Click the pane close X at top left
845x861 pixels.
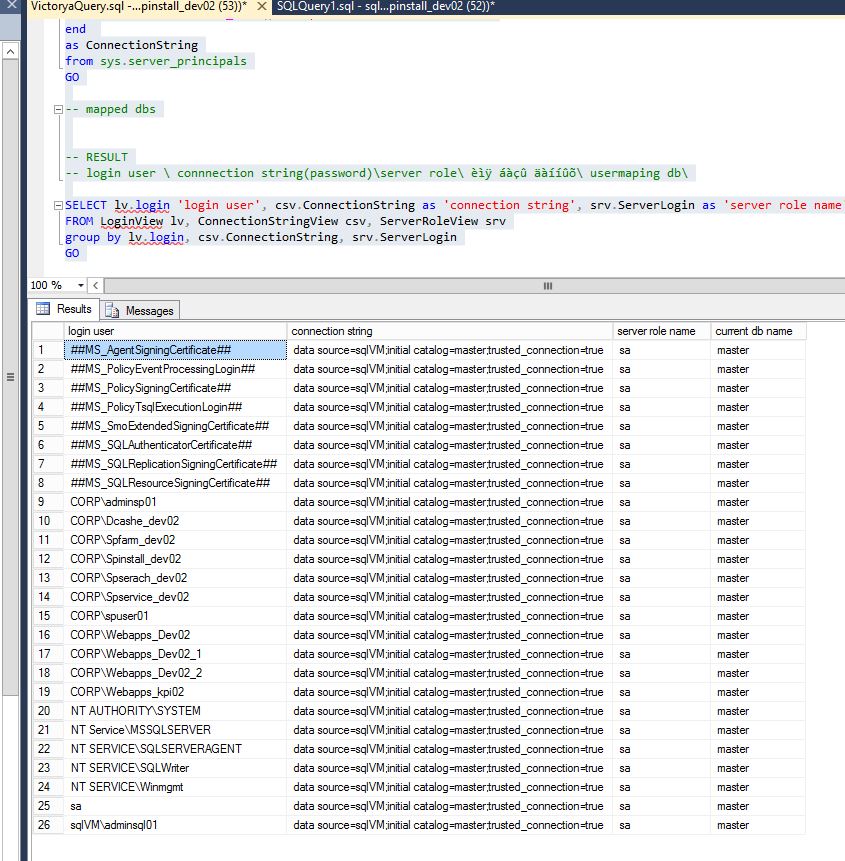tap(11, 5)
